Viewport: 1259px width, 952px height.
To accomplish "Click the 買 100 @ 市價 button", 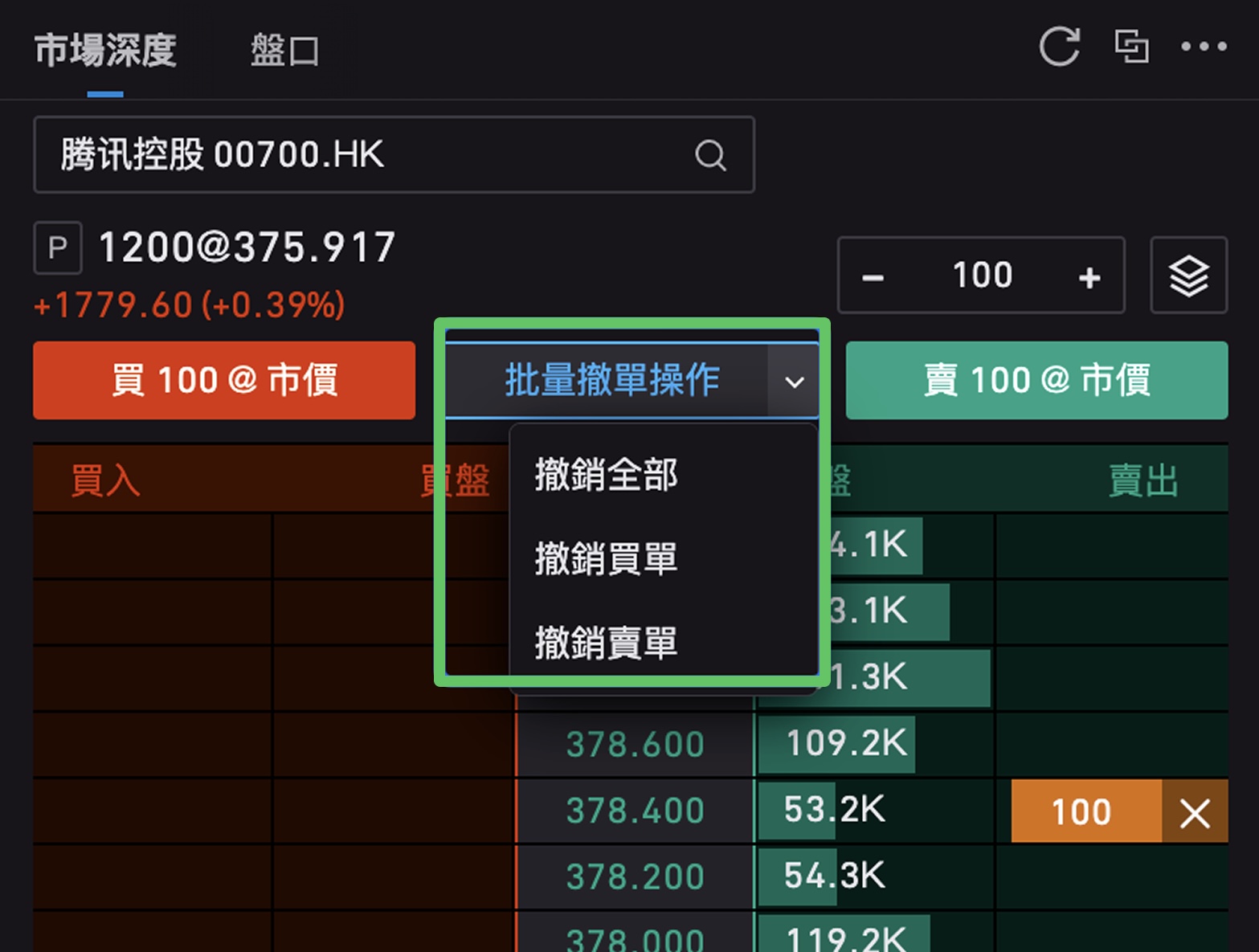I will [224, 381].
